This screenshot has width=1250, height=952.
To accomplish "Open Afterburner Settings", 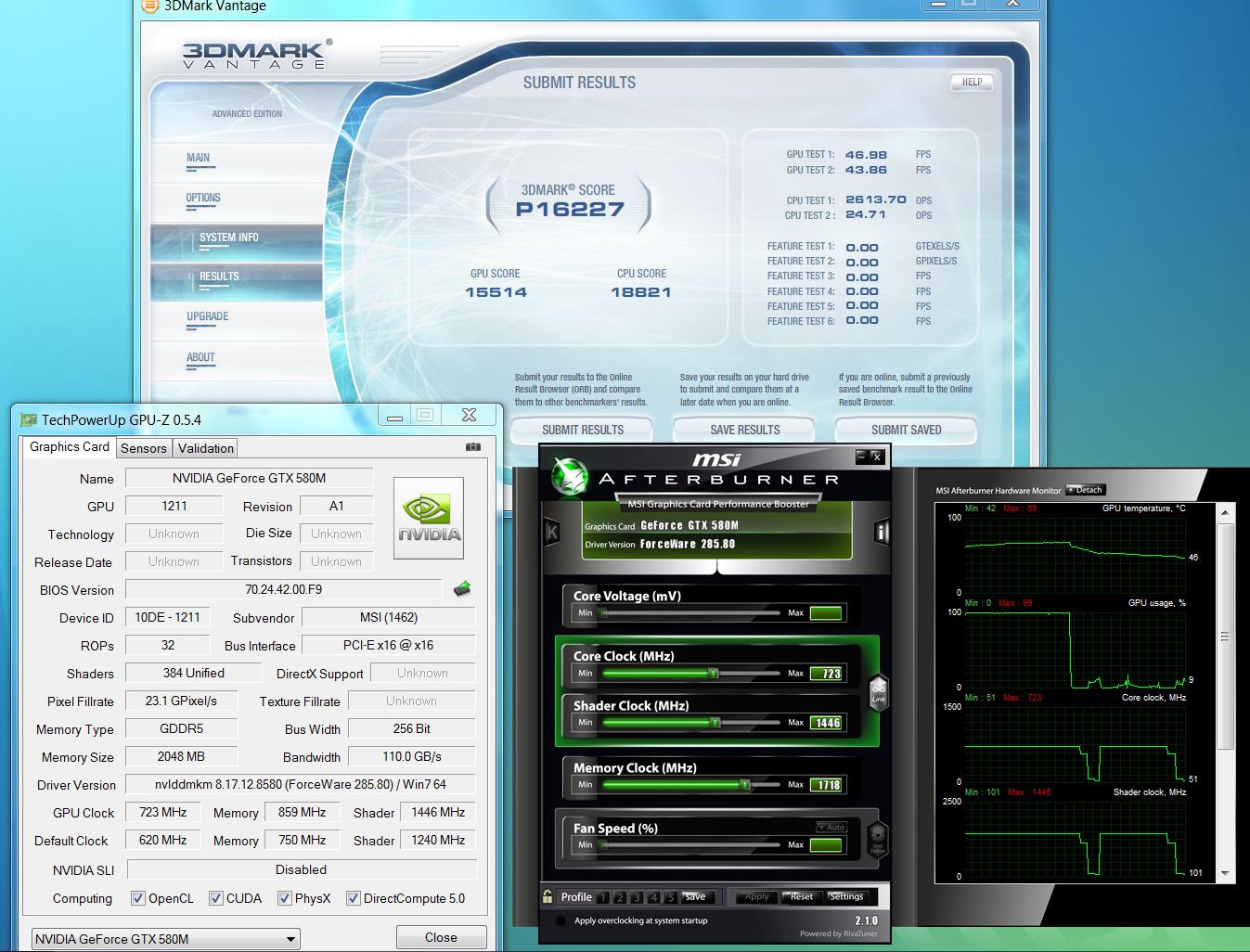I will [846, 897].
